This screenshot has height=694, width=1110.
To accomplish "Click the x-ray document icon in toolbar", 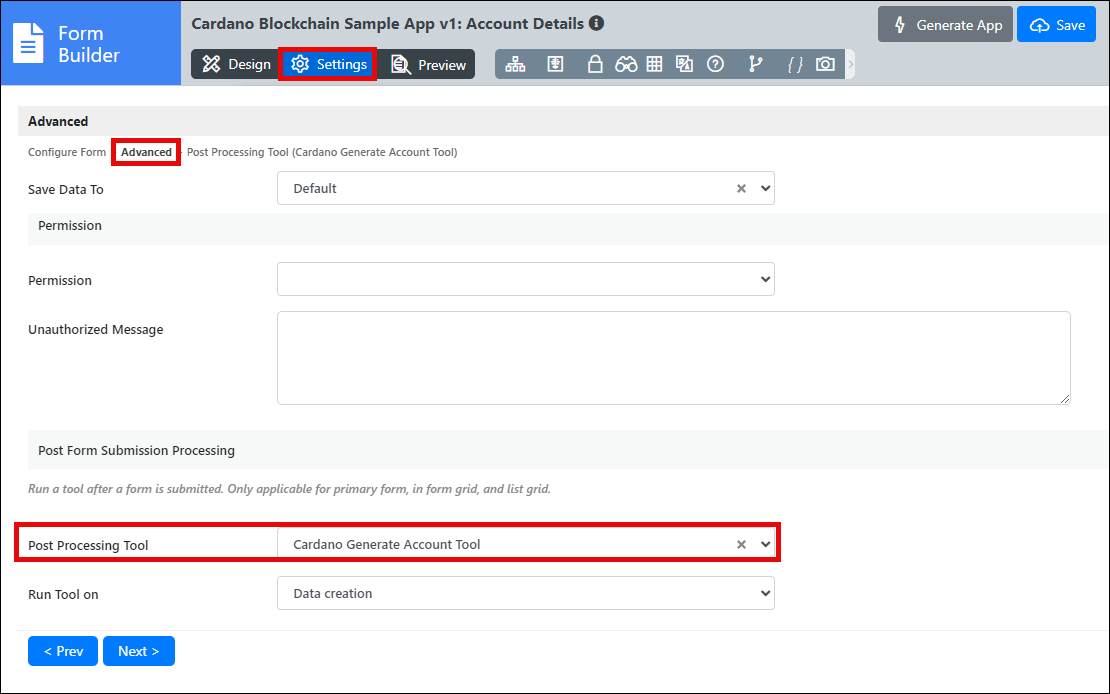I will pos(556,64).
